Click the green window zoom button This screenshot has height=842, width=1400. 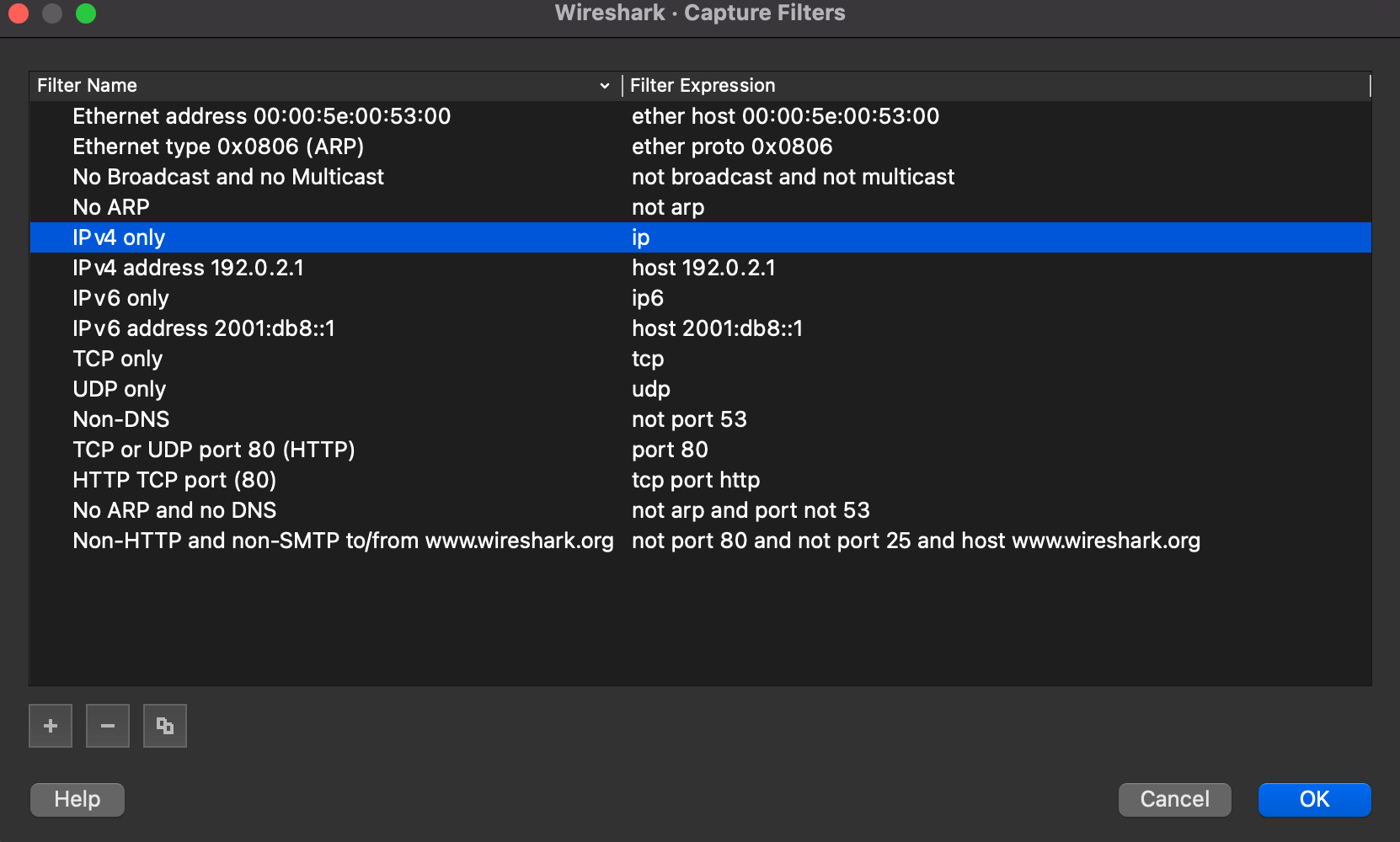tap(86, 13)
